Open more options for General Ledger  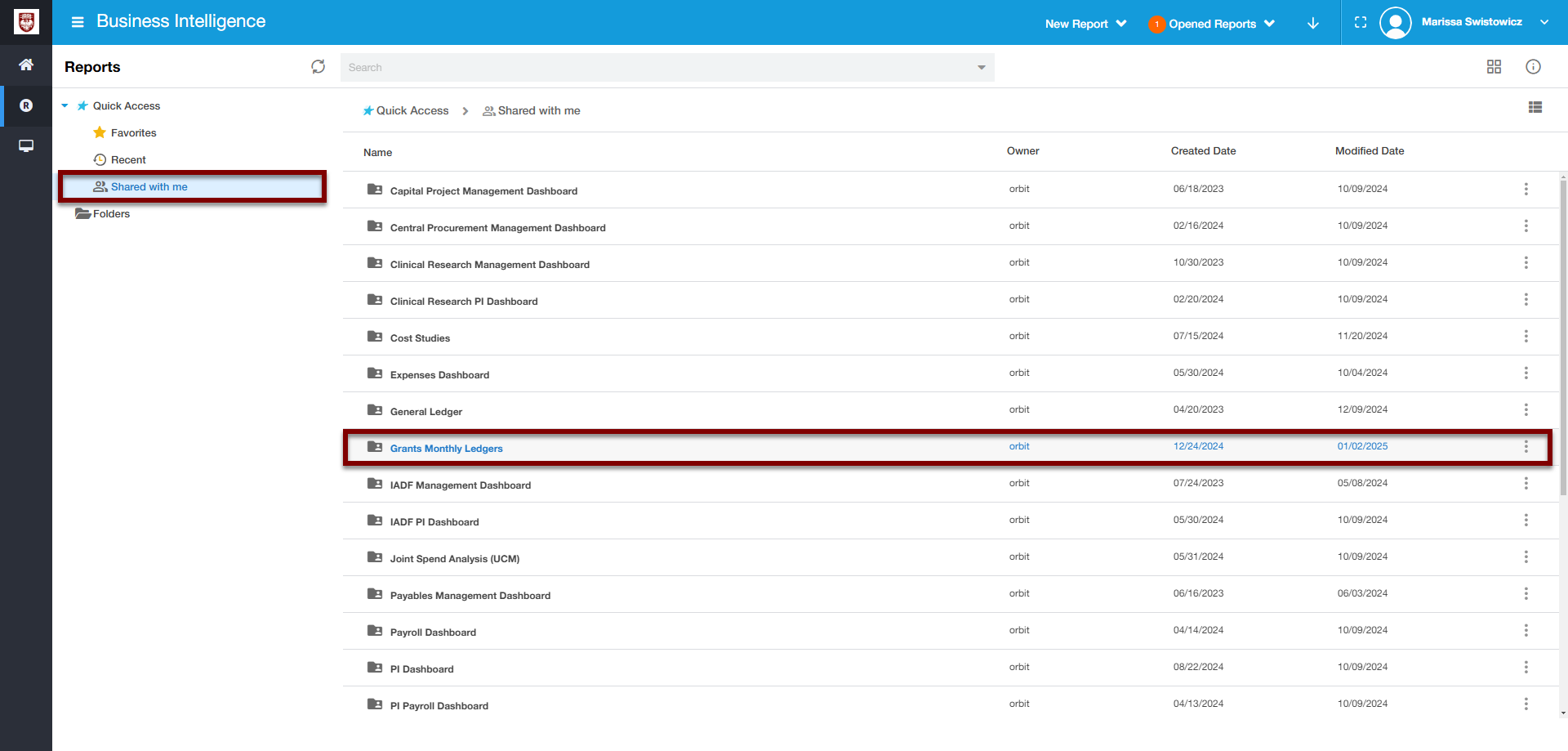(1525, 410)
